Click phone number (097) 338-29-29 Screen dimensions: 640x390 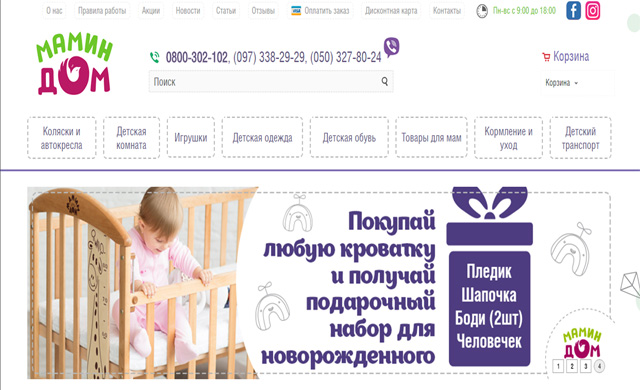(269, 57)
